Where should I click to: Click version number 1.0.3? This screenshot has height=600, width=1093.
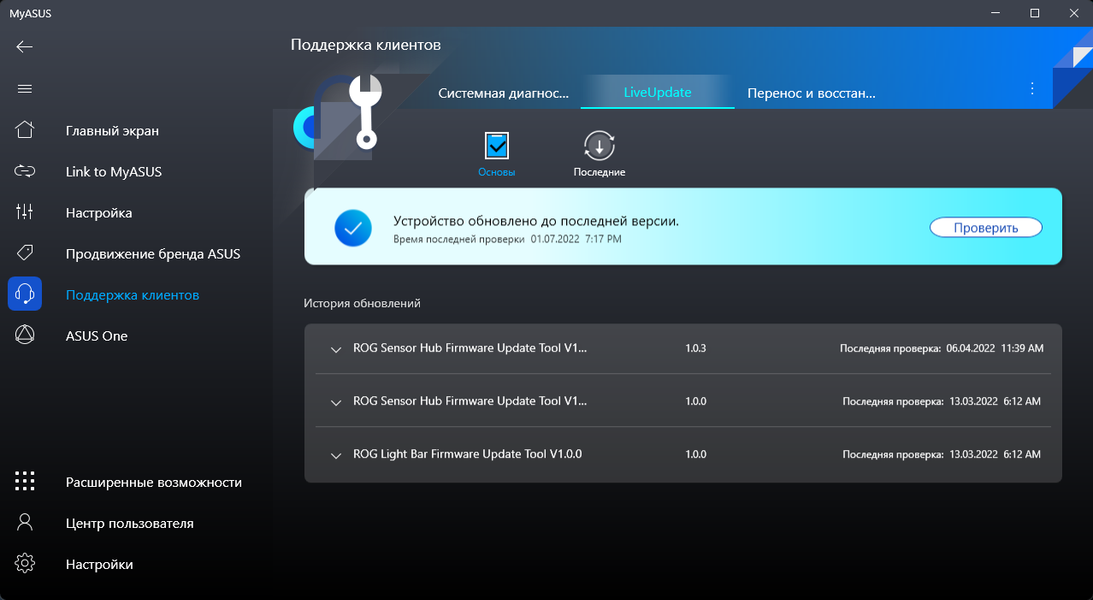(x=696, y=348)
